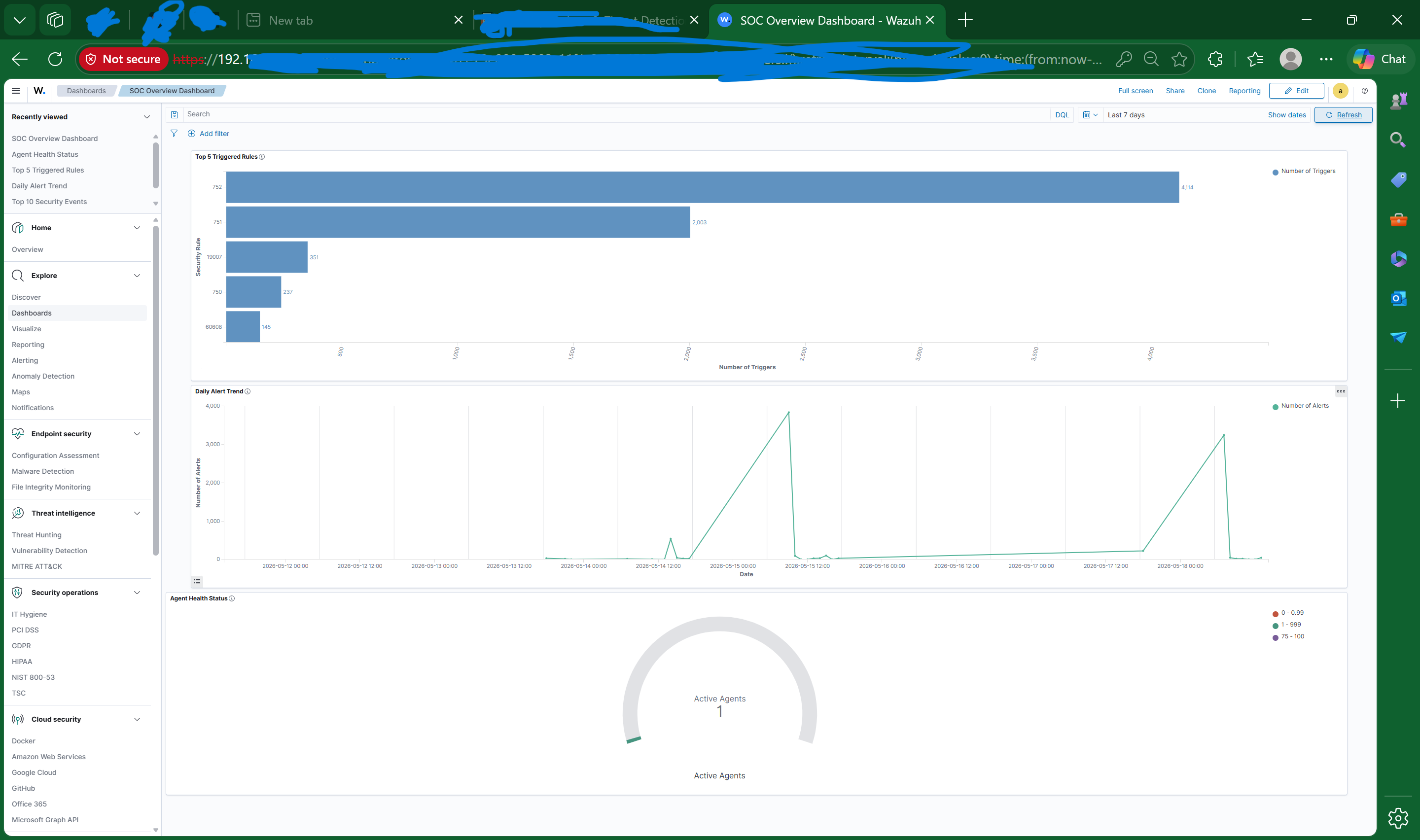
Task: Focus the Search query input
Action: click(617, 114)
